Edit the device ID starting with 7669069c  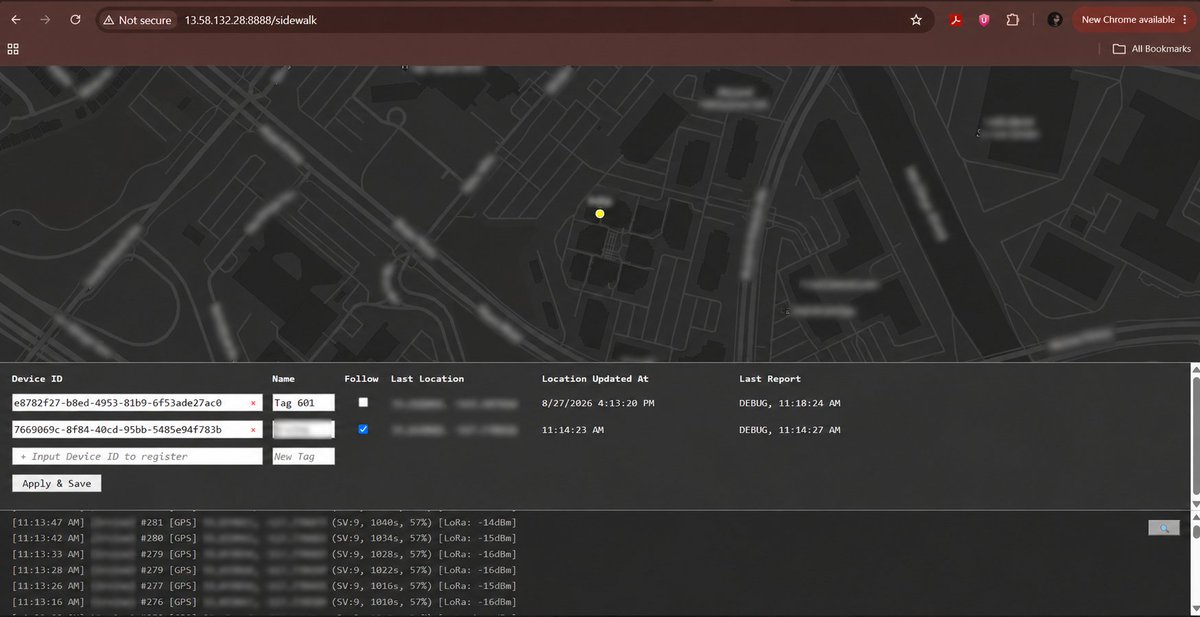(x=137, y=430)
